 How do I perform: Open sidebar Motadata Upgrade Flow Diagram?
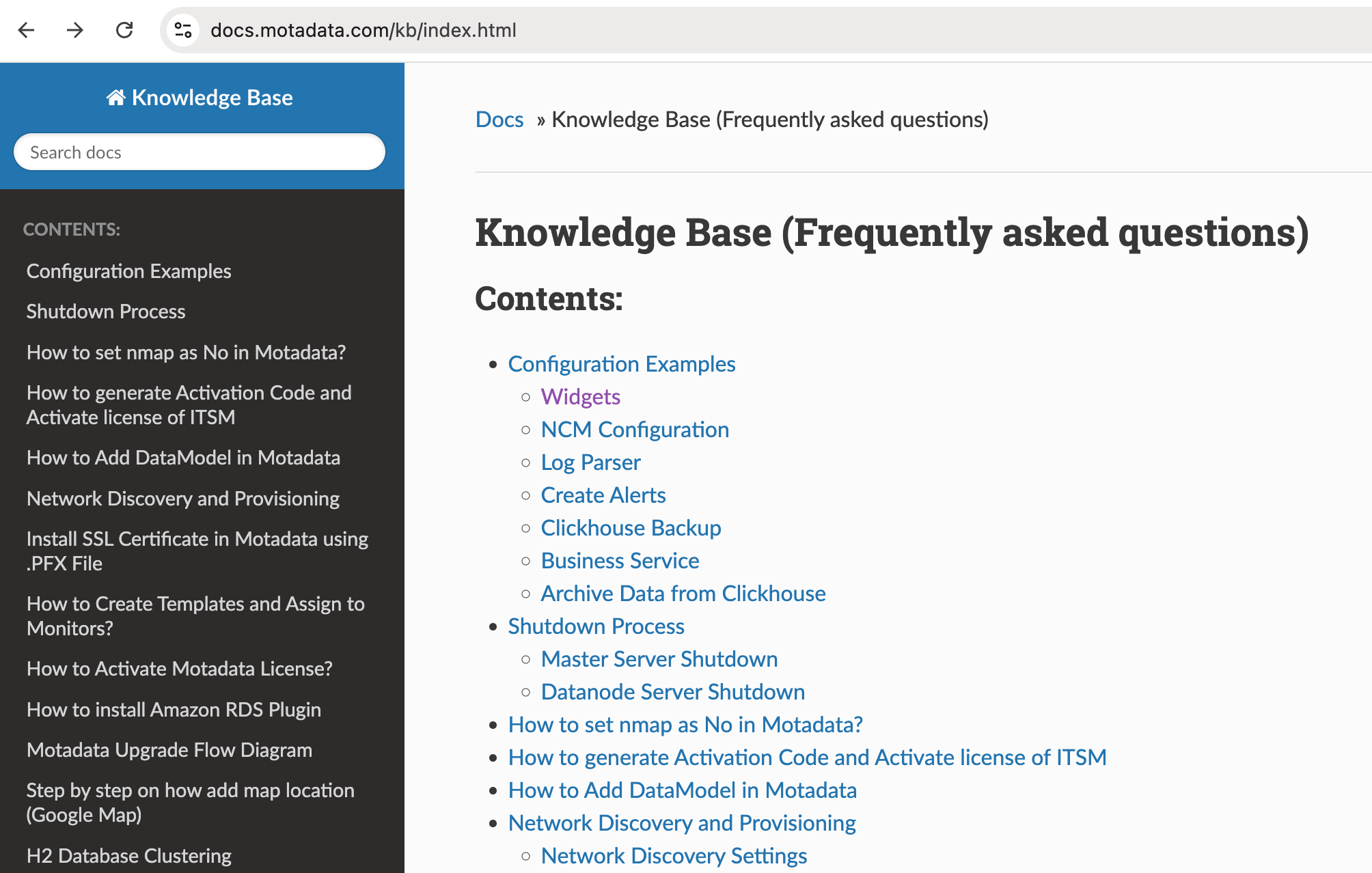coord(169,750)
